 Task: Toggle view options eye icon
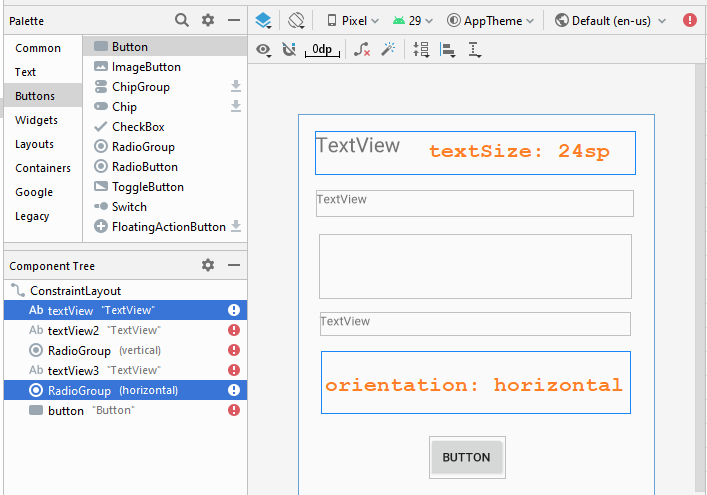click(264, 50)
